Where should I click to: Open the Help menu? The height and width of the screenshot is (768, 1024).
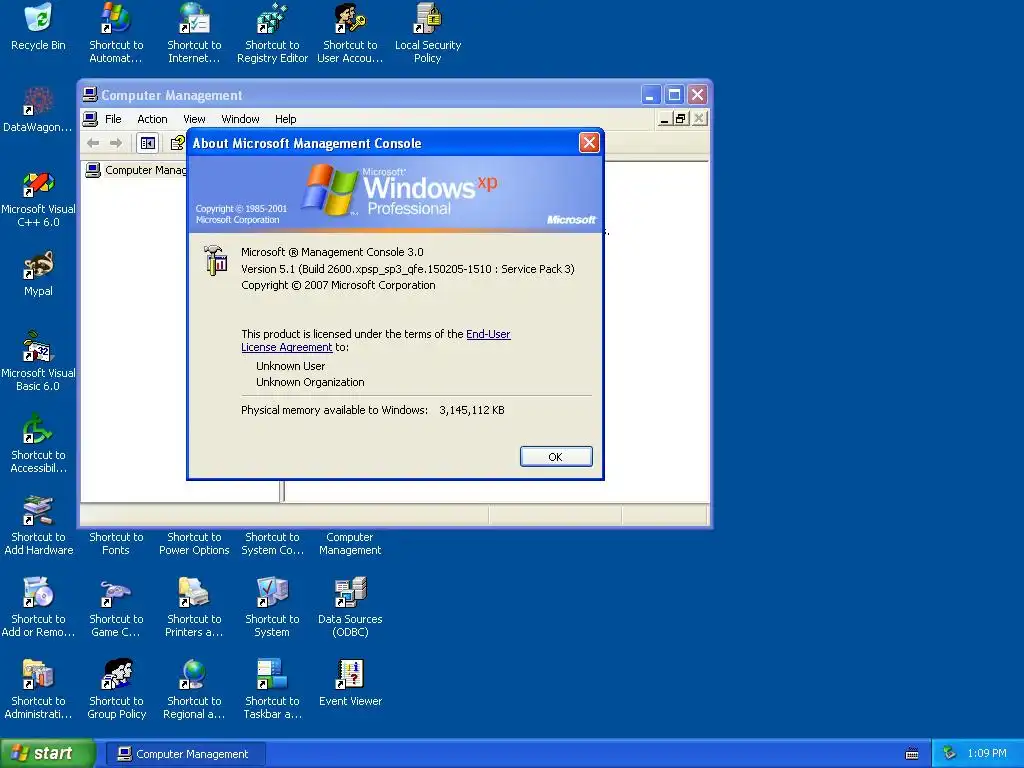click(285, 119)
